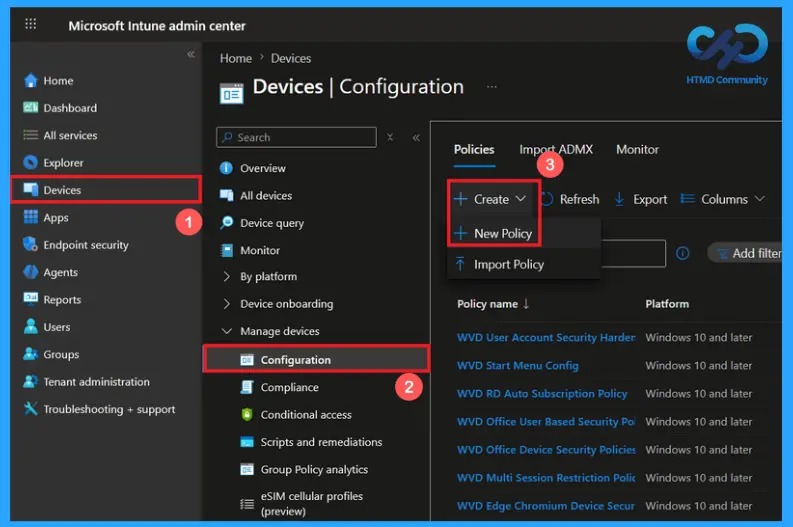This screenshot has width=793, height=527.
Task: Click the Device query icon
Action: [x=227, y=223]
